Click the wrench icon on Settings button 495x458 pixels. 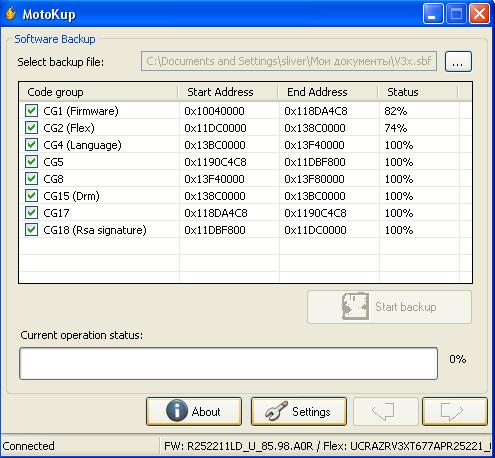click(276, 411)
